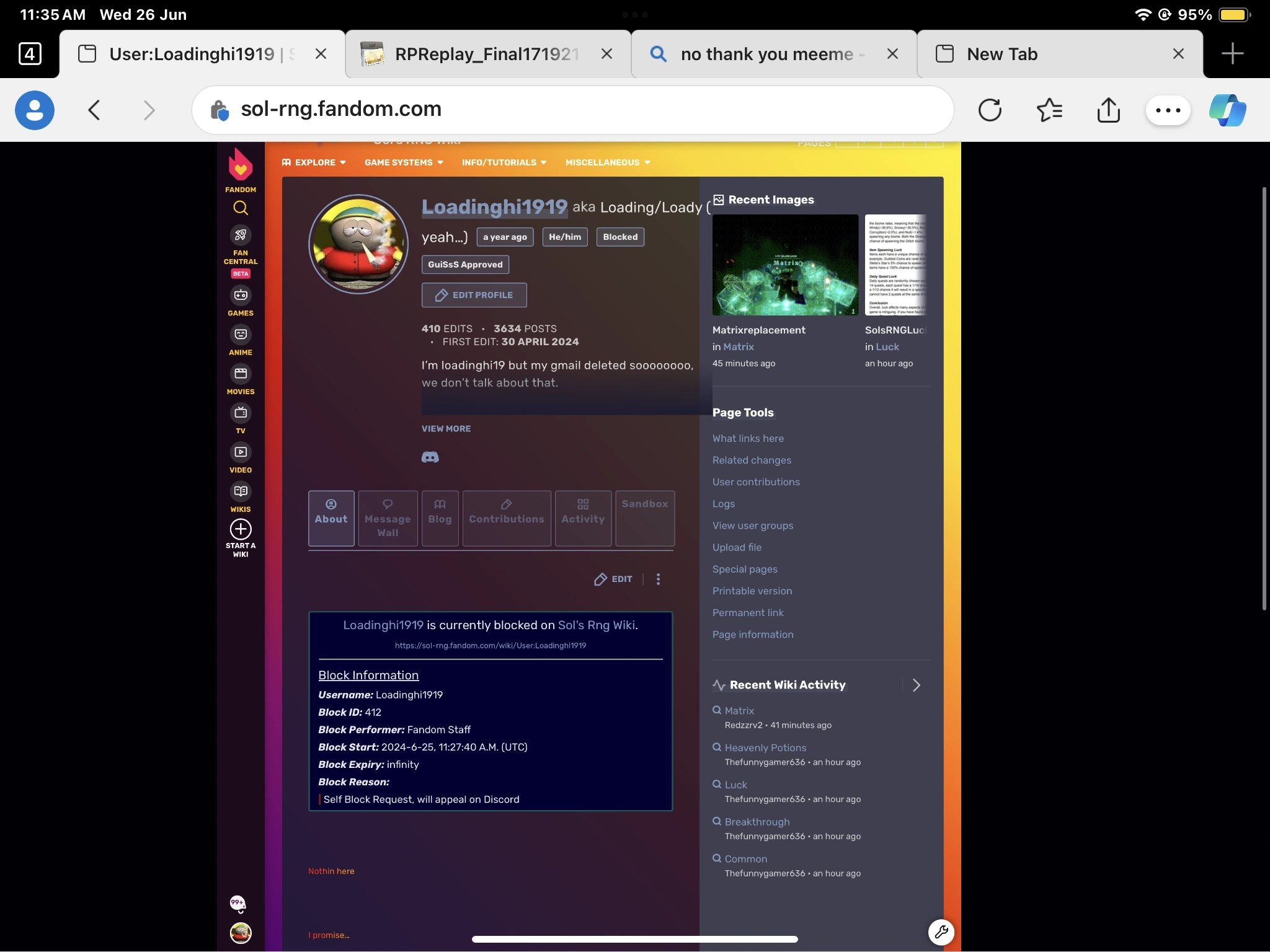
Task: Click Start a Wiki plus icon
Action: point(241,529)
